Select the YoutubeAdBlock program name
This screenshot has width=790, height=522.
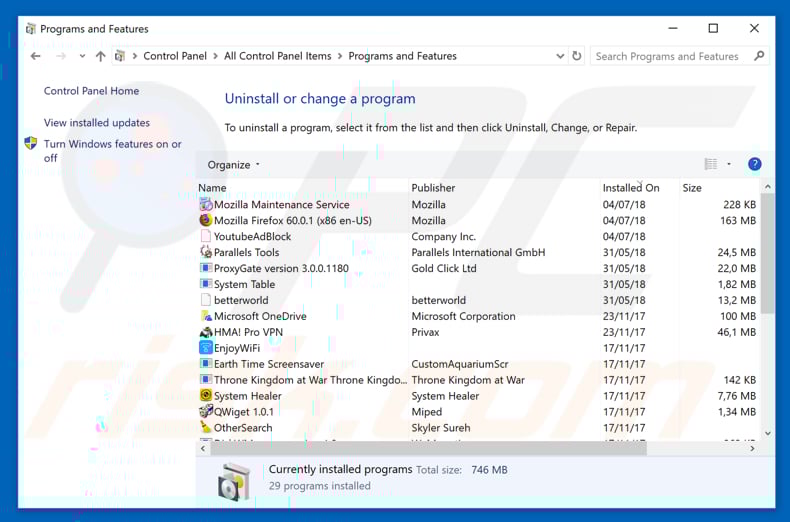(x=252, y=236)
